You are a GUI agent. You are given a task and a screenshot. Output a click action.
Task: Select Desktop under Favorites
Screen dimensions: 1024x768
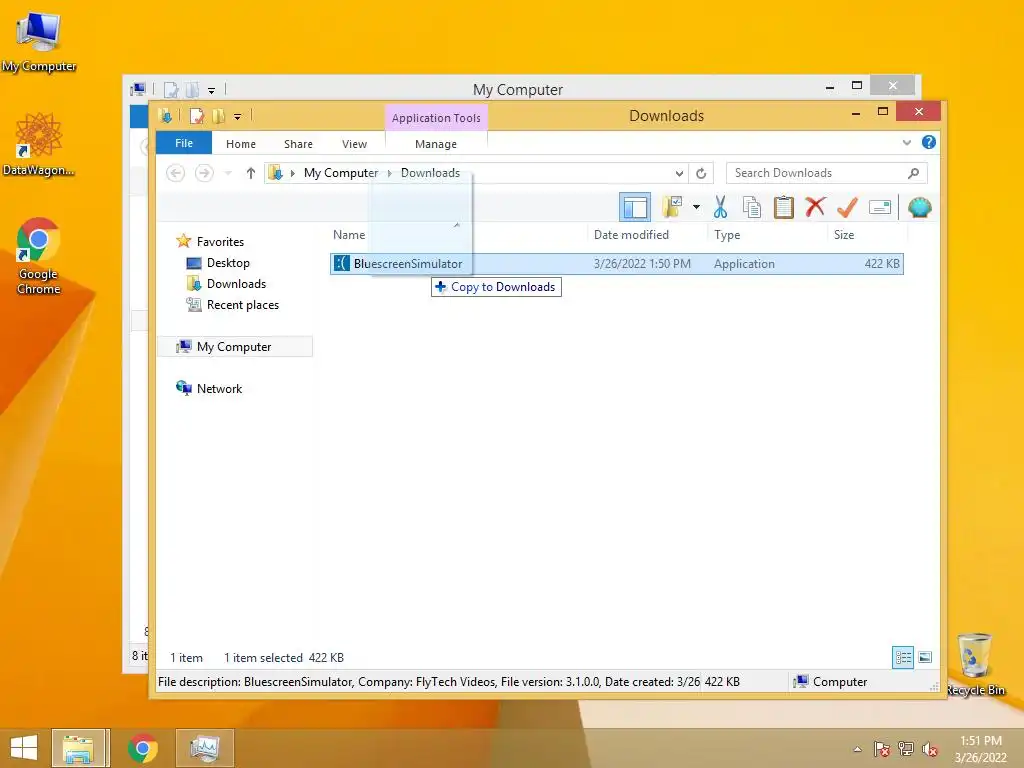228,263
